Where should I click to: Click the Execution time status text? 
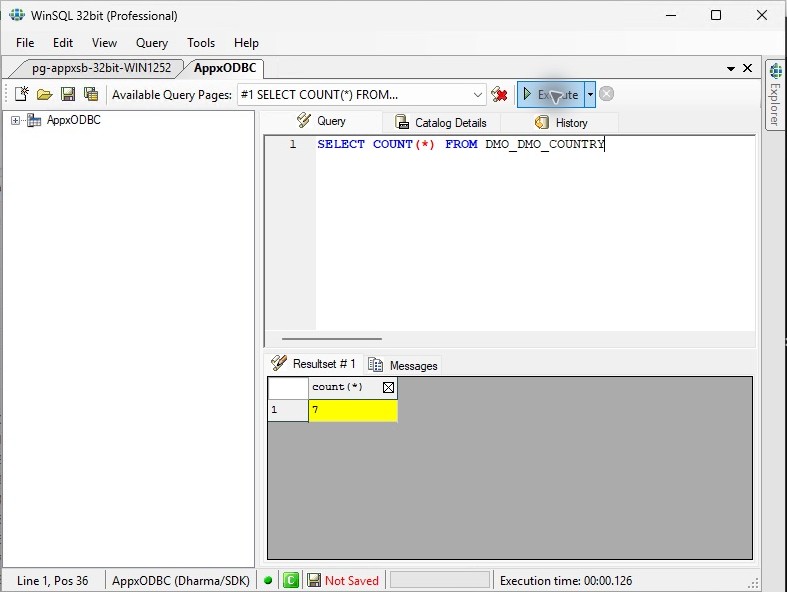point(566,581)
